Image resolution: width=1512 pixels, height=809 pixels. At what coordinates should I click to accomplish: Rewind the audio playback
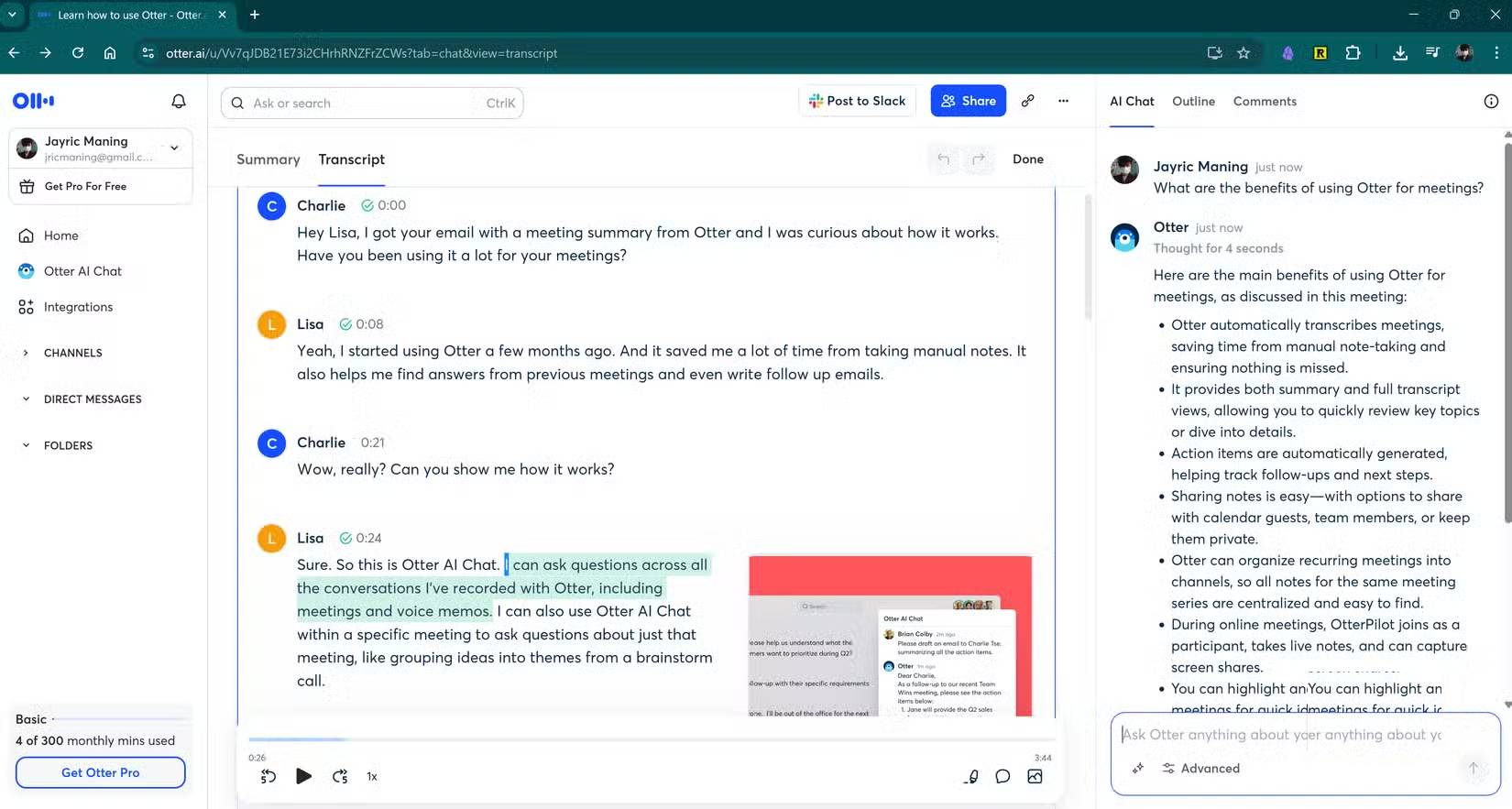pos(268,776)
